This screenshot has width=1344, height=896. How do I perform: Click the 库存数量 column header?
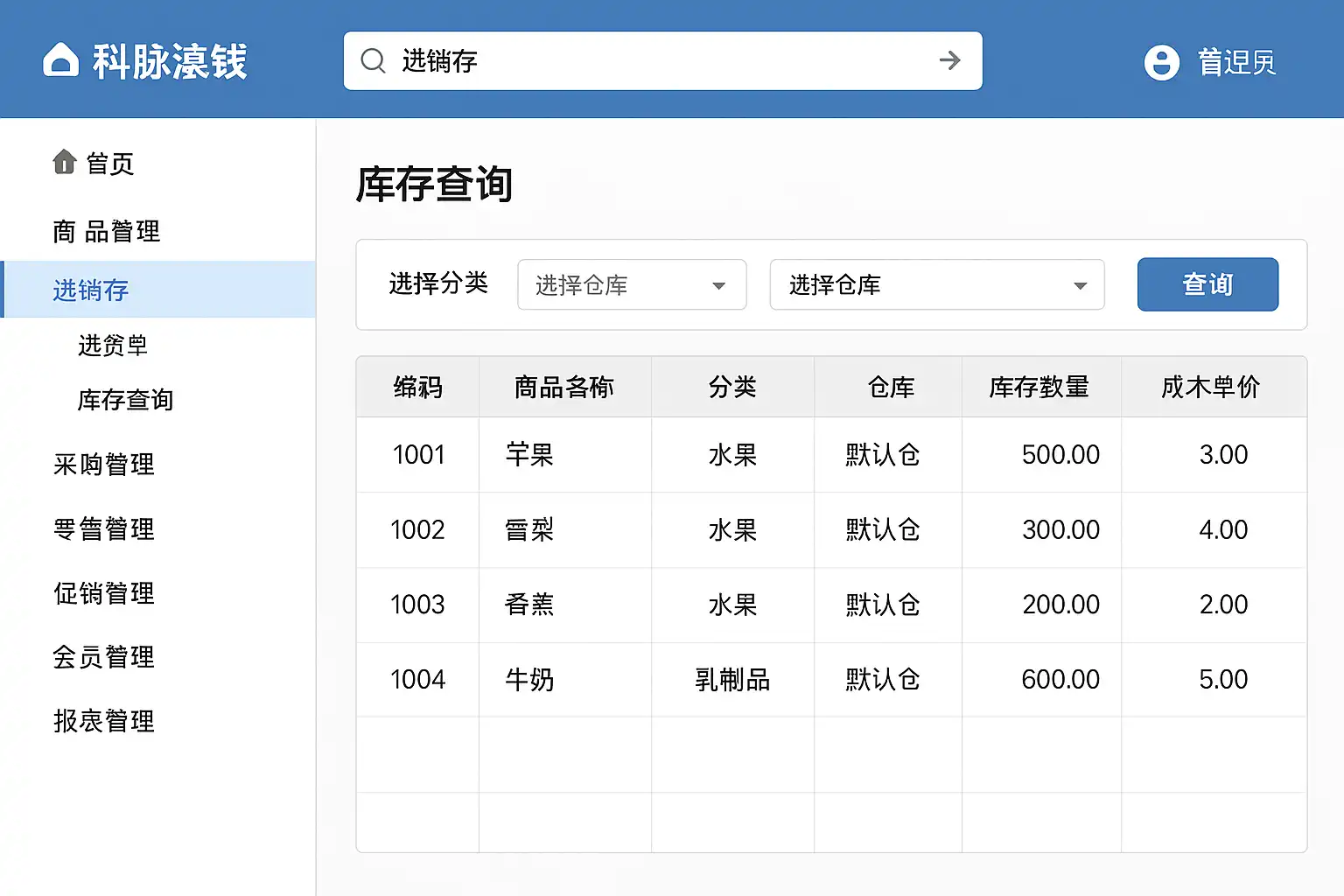[x=1039, y=387]
